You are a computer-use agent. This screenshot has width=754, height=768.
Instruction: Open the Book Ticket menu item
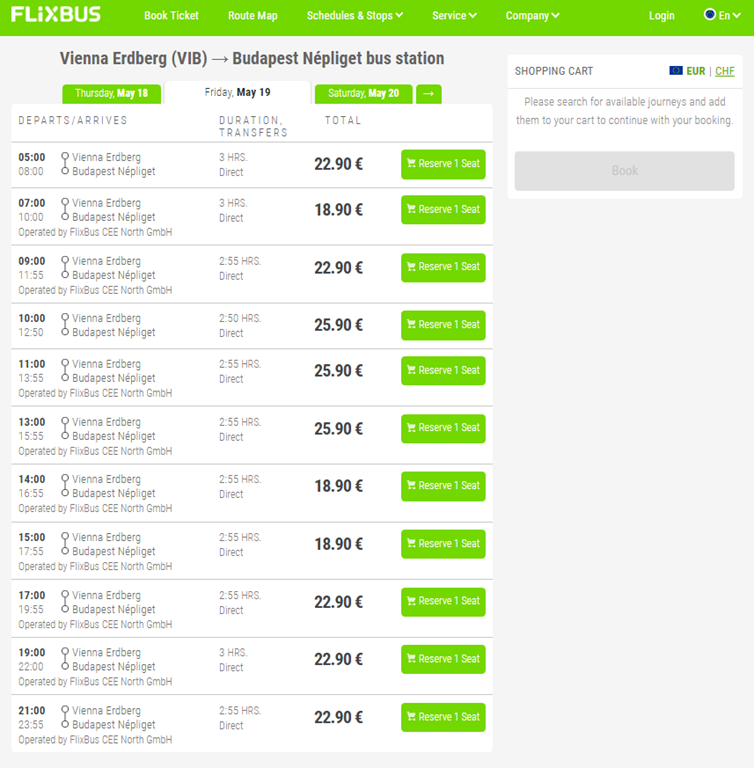171,16
